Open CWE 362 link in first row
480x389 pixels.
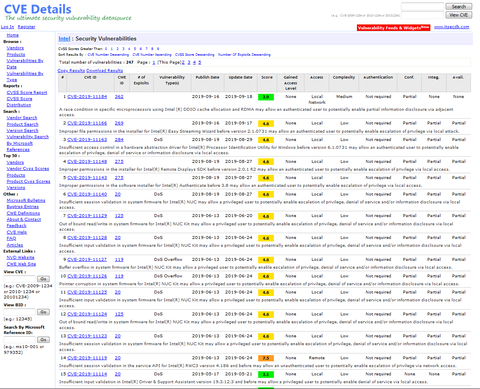pyautogui.click(x=119, y=97)
